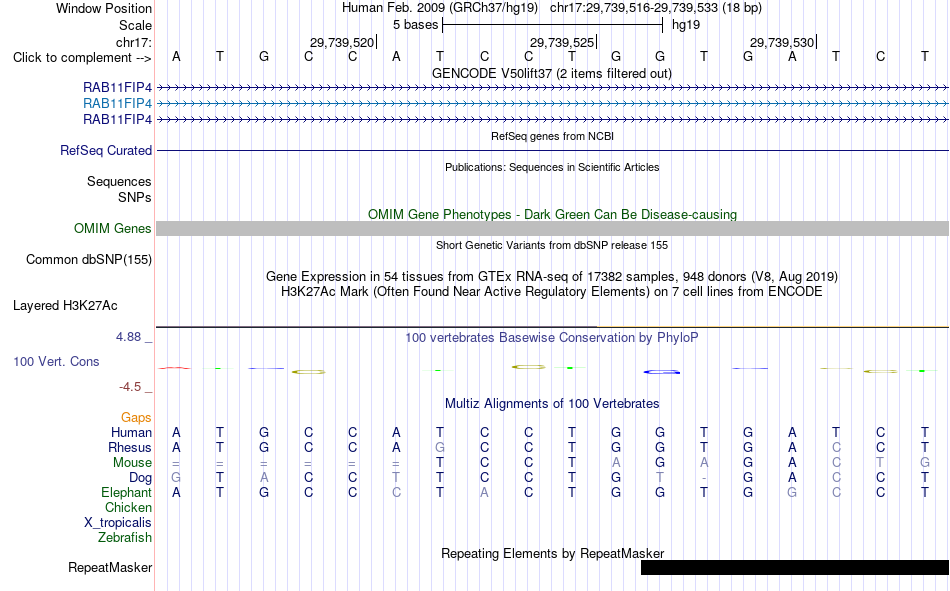Click the chr17:29,739,516-29,739,533 (18 bp) coordinates
Viewport: 950px width, 591px height.
pos(656,8)
